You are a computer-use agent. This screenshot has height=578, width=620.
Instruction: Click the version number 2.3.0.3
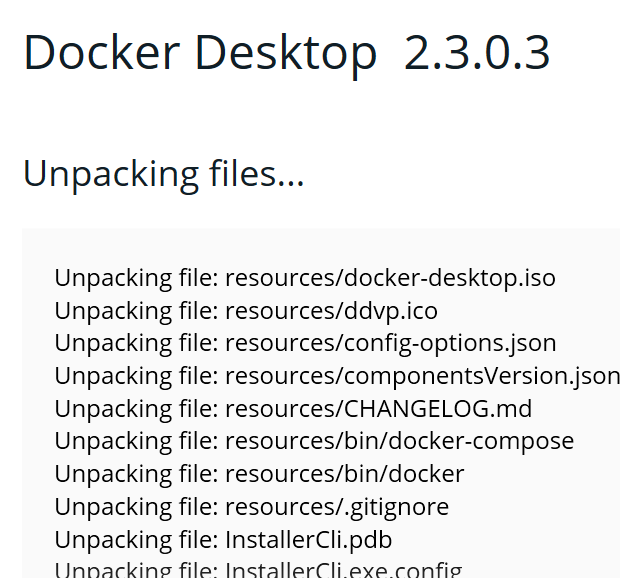[x=477, y=53]
